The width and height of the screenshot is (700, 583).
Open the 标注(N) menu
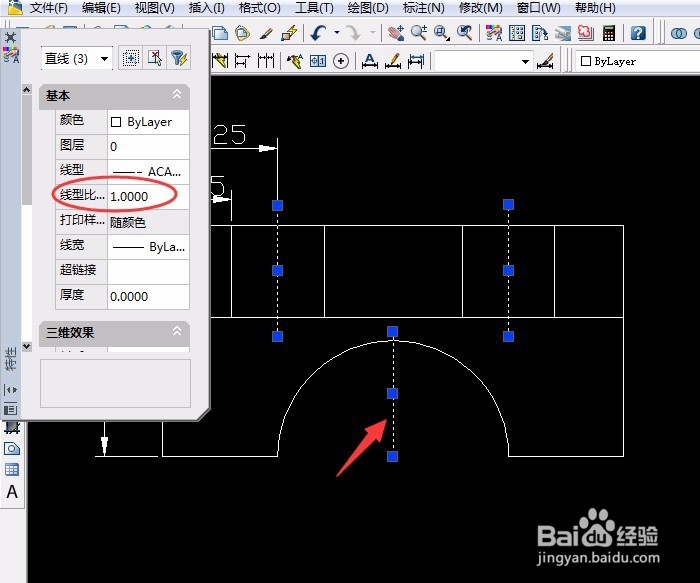423,8
